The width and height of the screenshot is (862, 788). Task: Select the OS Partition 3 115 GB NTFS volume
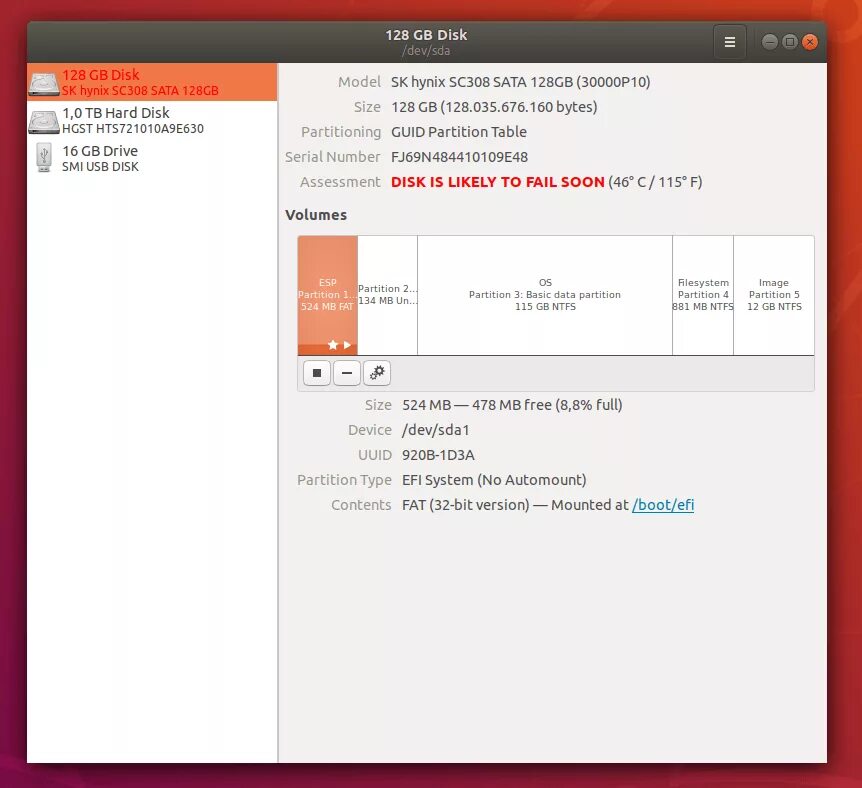tap(545, 295)
